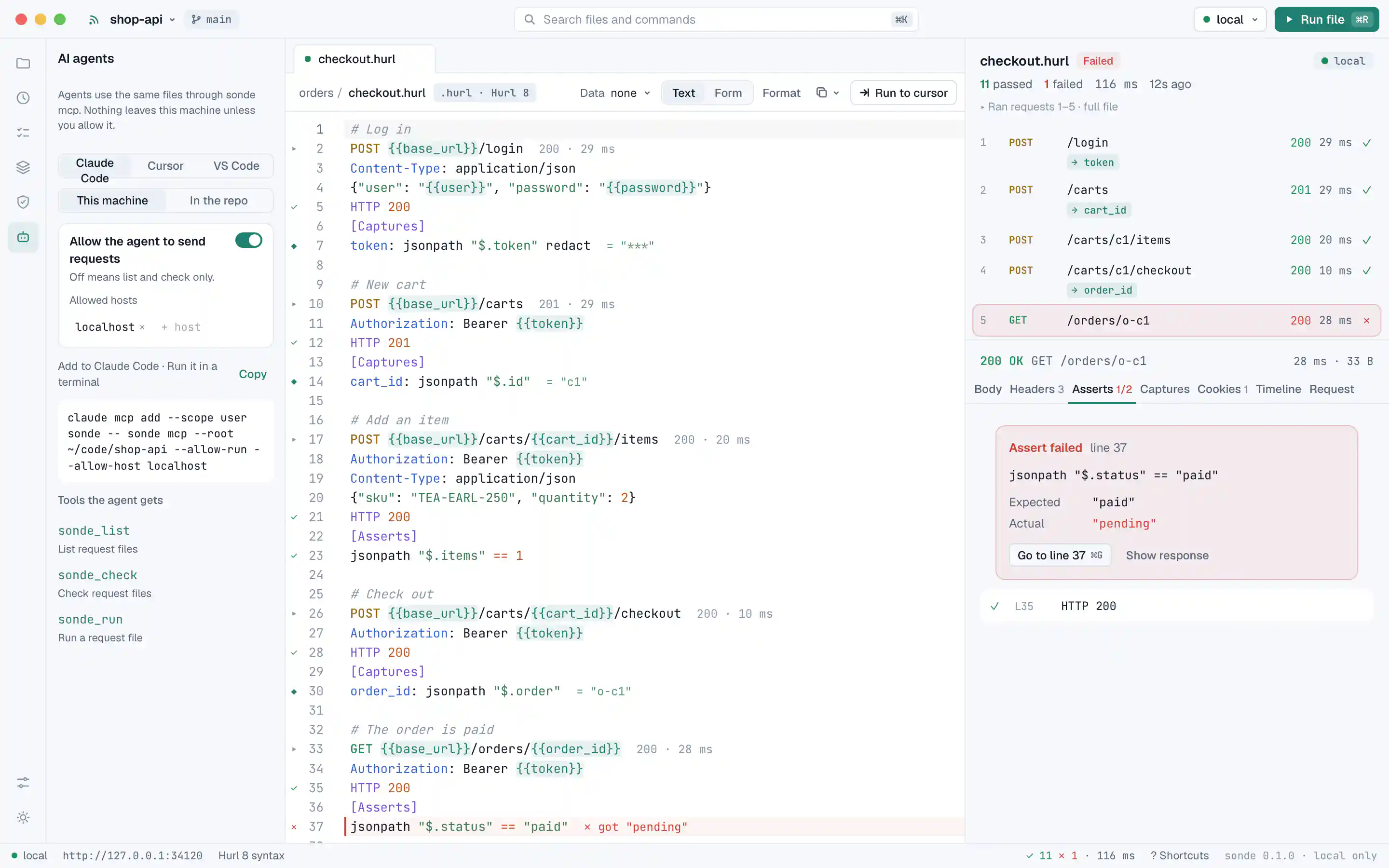
Task: Open the settings sliders sidebar icon
Action: pyautogui.click(x=23, y=783)
